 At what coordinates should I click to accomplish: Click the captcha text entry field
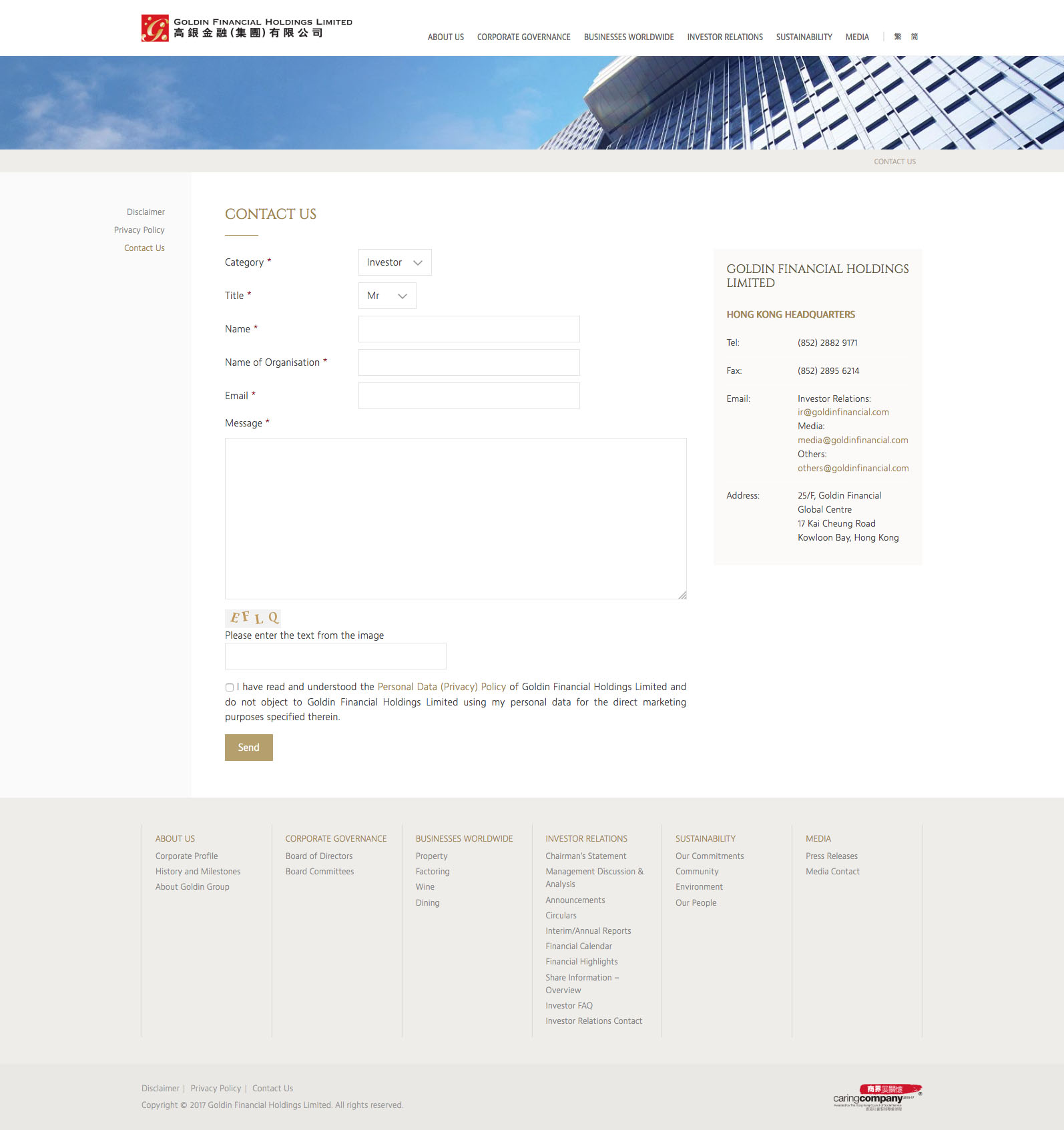pos(336,656)
